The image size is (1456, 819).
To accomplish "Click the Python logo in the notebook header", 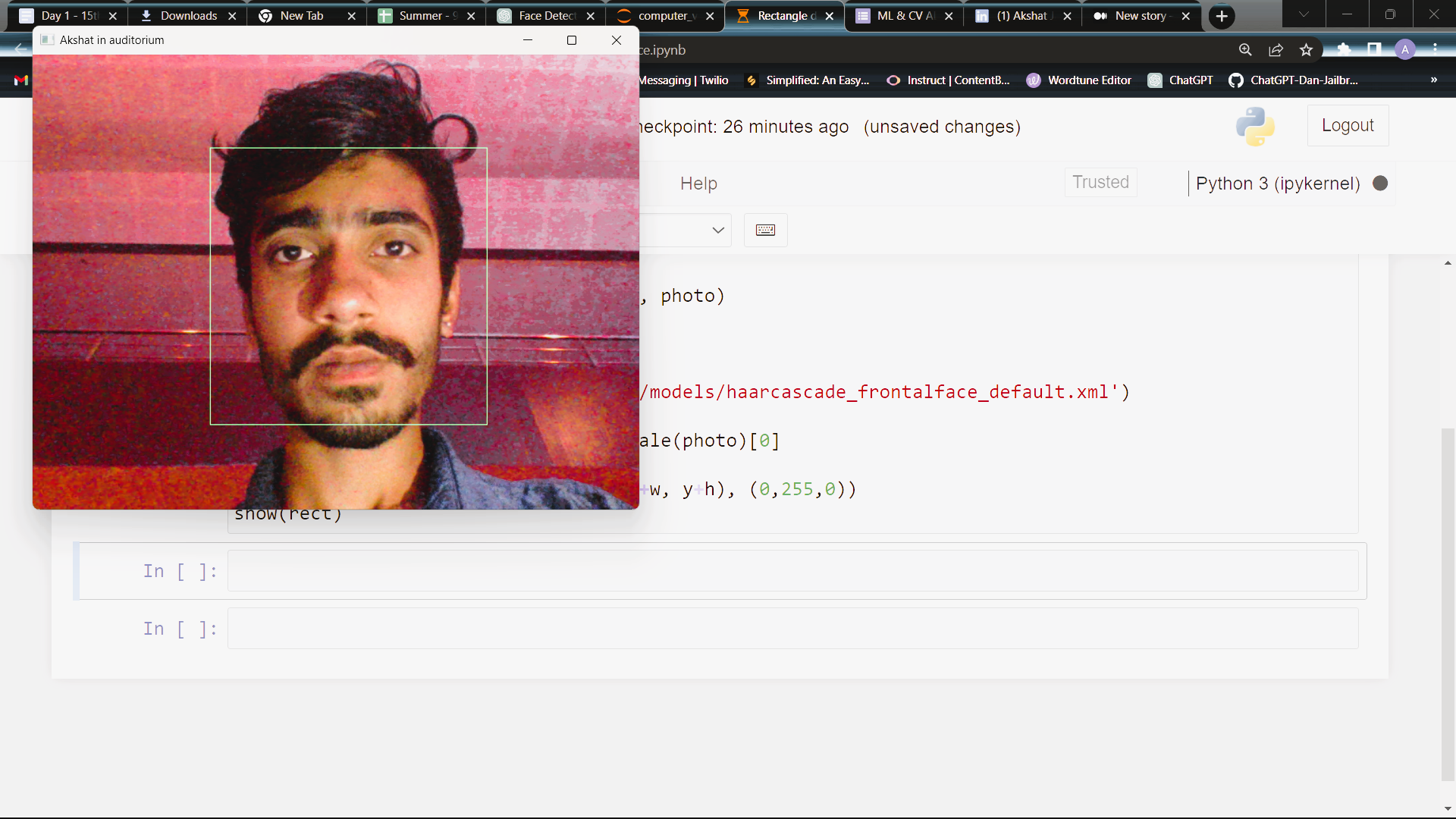I will (x=1255, y=126).
